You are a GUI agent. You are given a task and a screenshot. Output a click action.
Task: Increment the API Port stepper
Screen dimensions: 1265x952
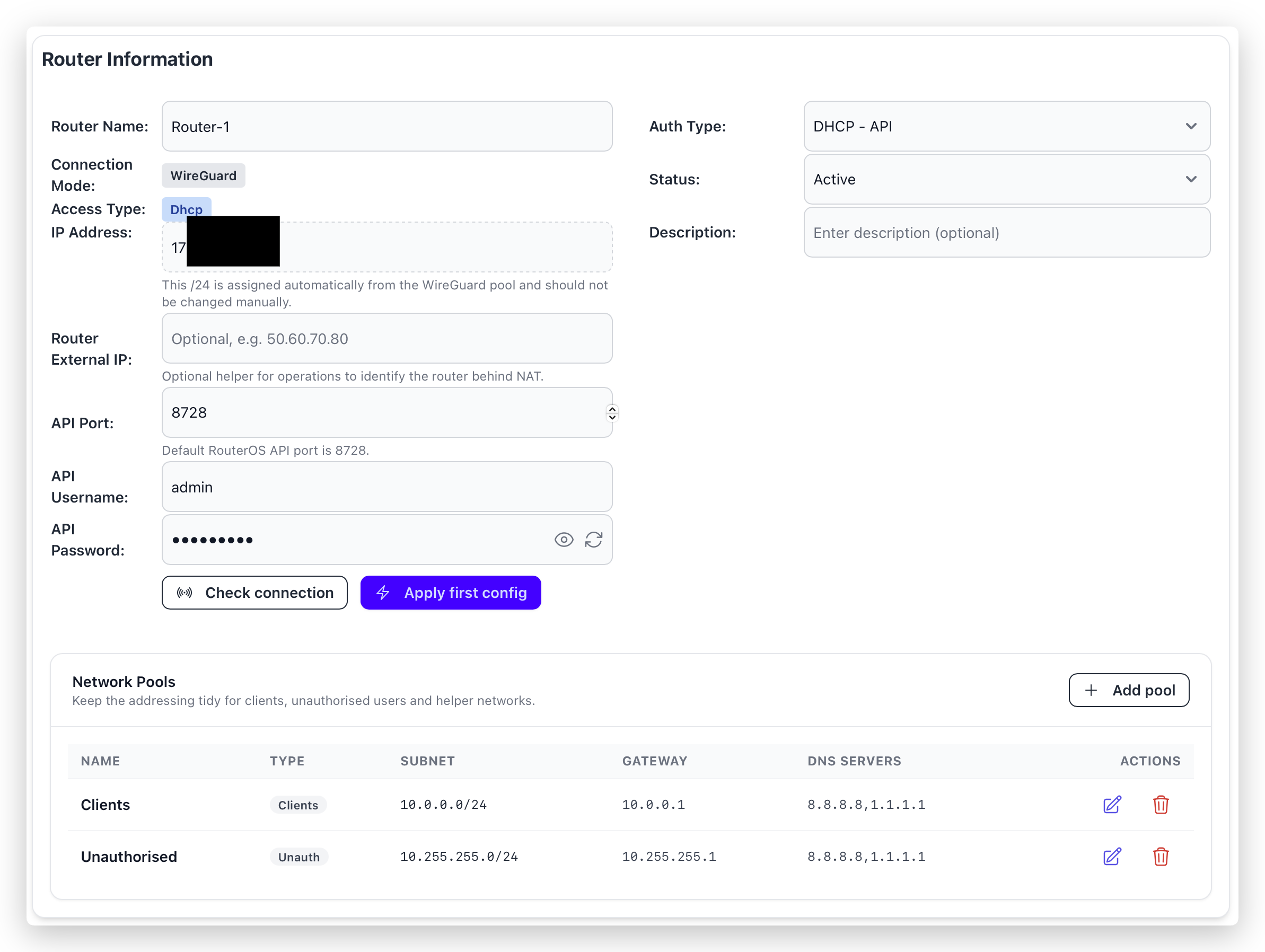pyautogui.click(x=612, y=408)
